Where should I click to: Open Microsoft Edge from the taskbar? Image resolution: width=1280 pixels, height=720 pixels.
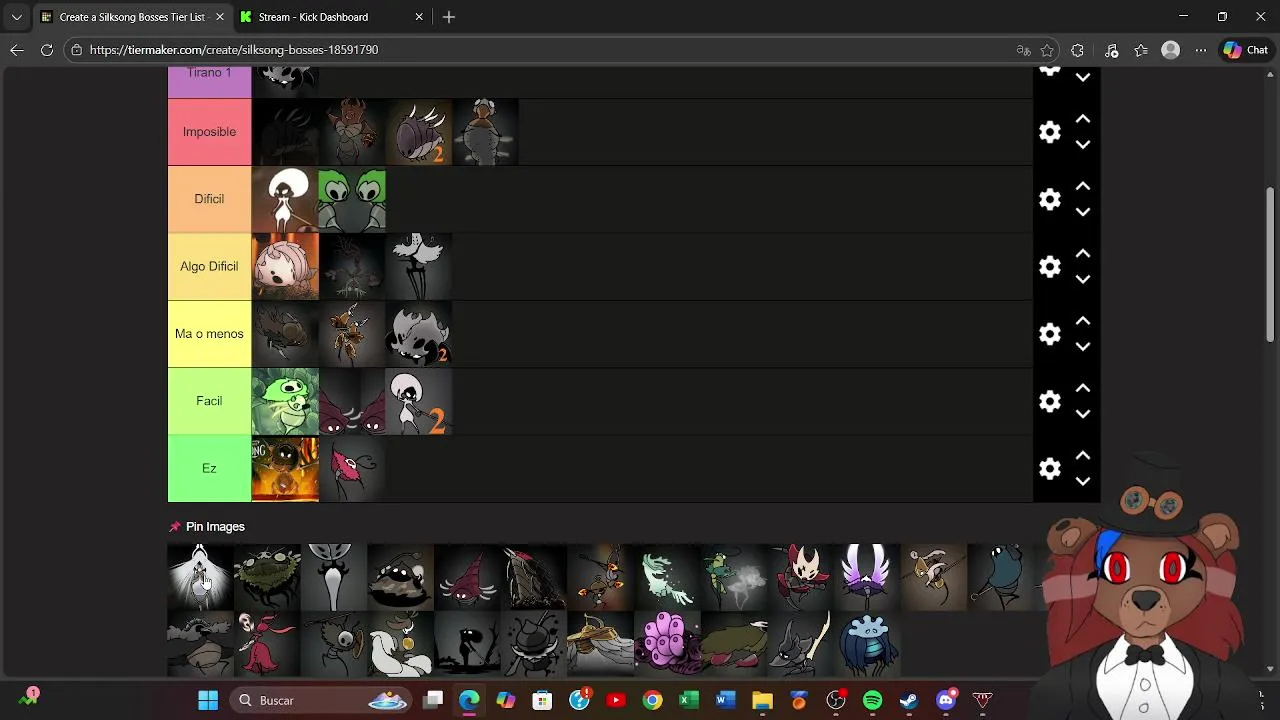(x=469, y=700)
